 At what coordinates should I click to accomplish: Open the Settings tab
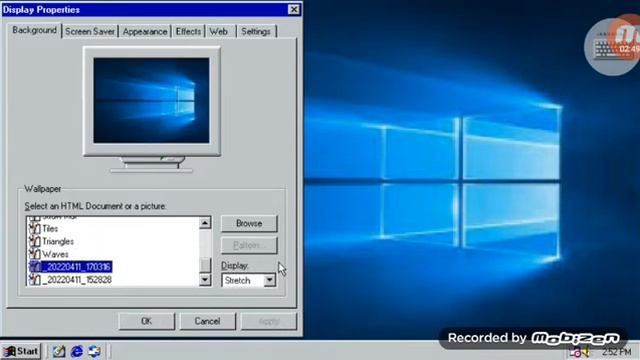pos(256,31)
